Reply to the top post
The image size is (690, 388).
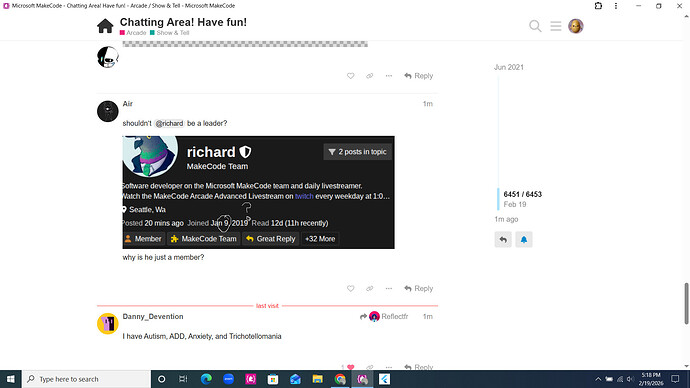[x=418, y=76]
